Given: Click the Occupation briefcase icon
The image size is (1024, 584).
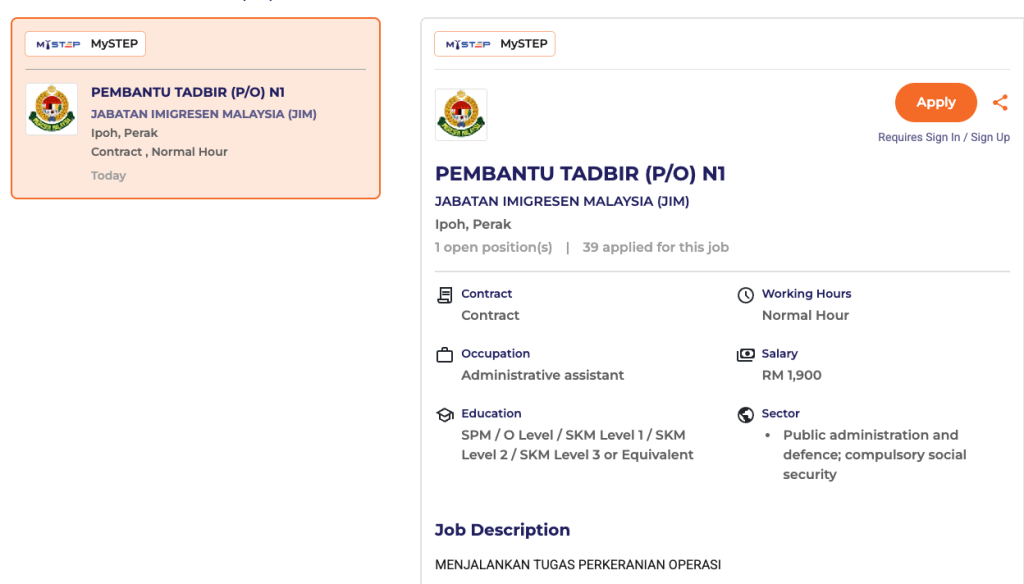Looking at the screenshot, I should [x=445, y=355].
